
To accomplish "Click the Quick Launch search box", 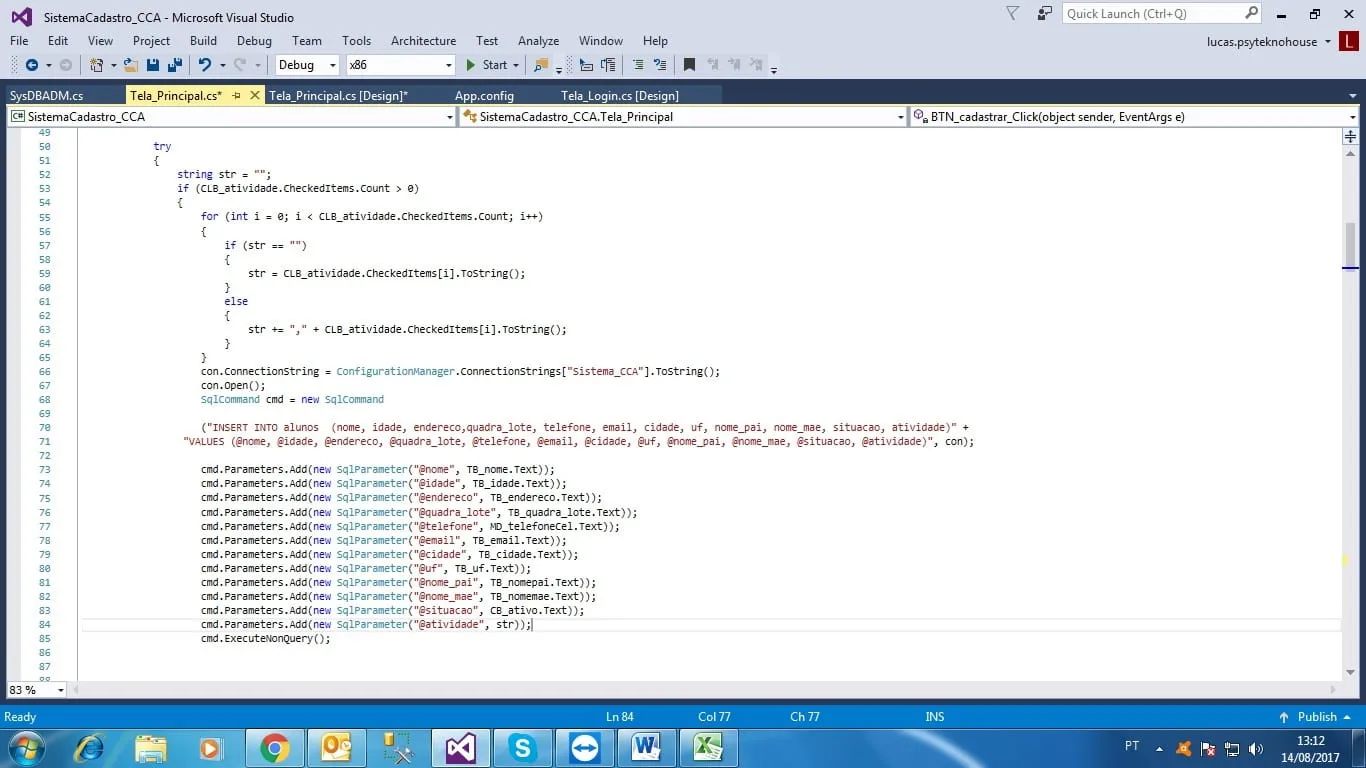I will point(1152,14).
